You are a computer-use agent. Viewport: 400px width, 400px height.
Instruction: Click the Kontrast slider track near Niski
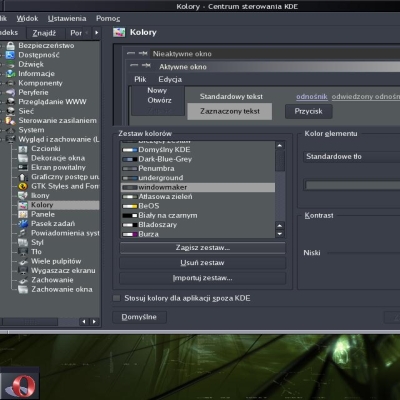click(x=363, y=253)
